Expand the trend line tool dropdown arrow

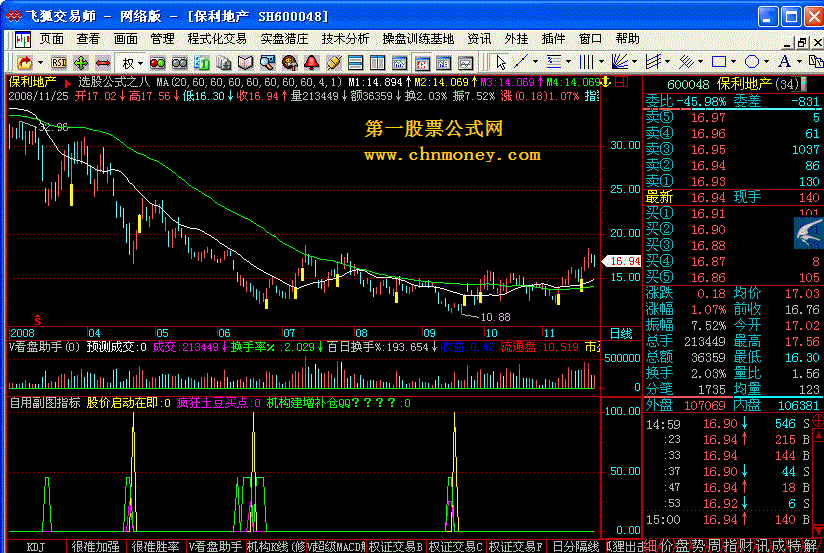(x=535, y=62)
